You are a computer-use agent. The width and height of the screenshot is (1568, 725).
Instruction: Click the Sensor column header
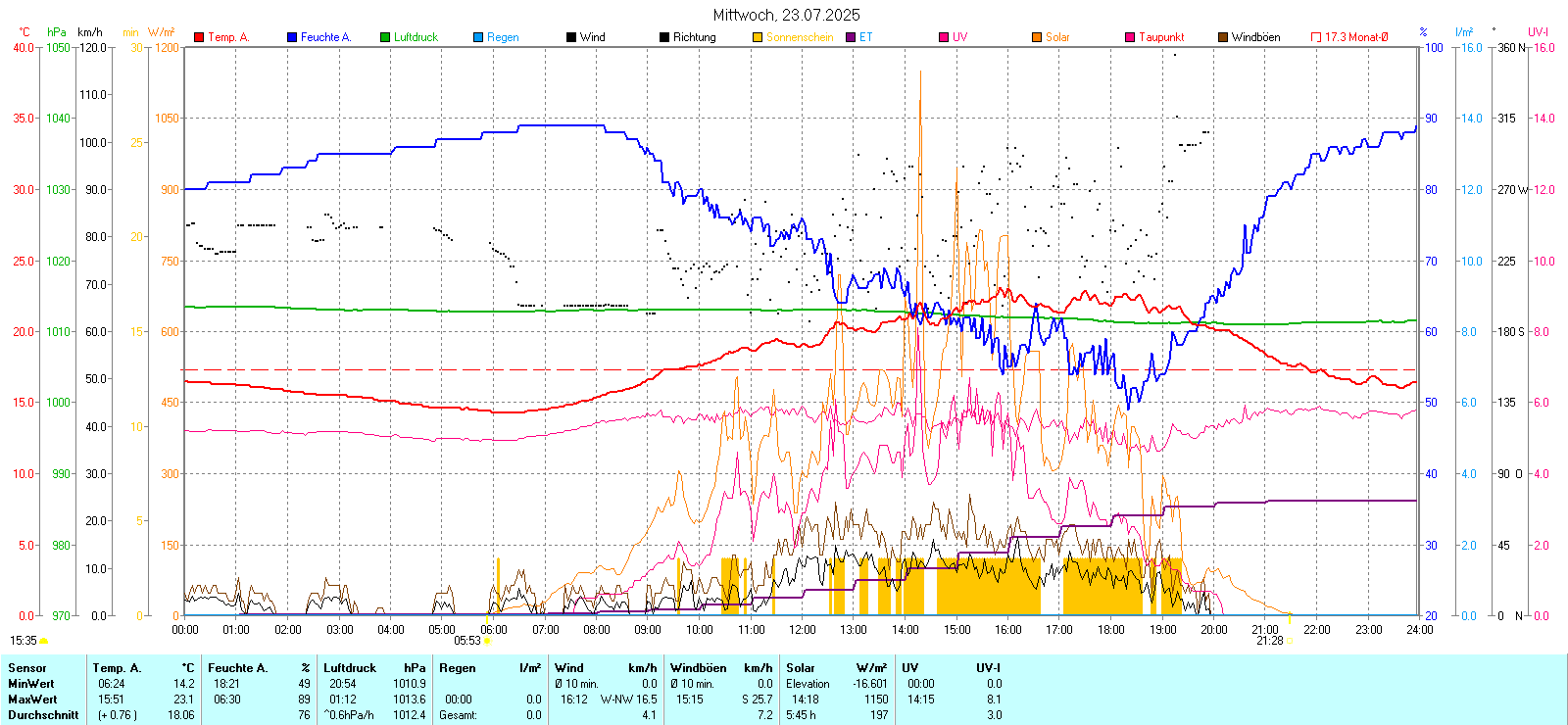click(27, 668)
